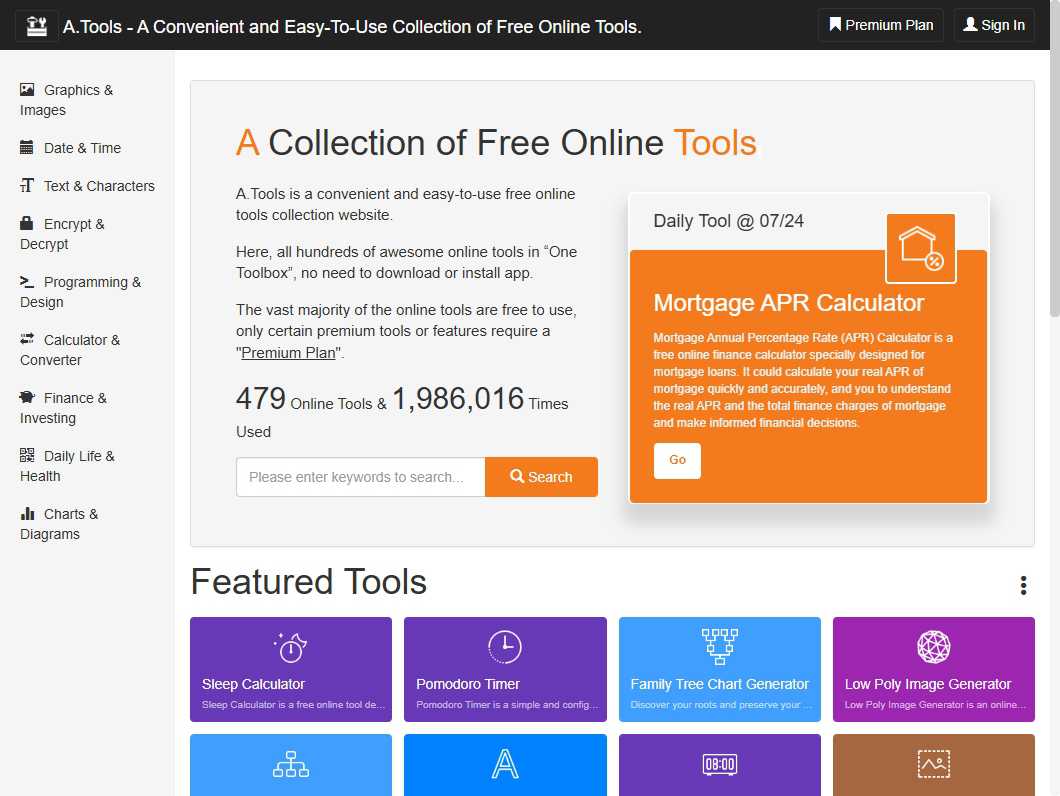1060x796 pixels.
Task: Open the Programming & Design category
Action: [x=80, y=292]
